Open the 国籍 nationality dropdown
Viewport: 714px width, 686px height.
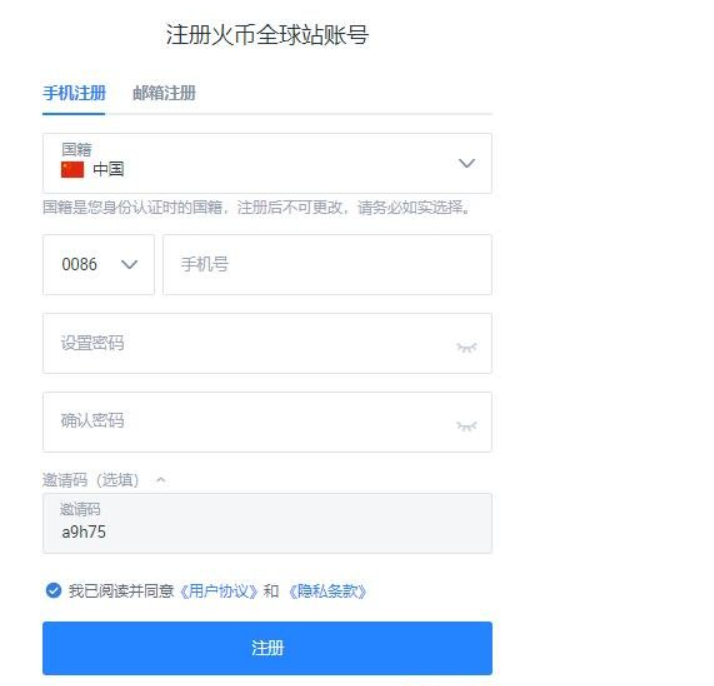click(267, 163)
